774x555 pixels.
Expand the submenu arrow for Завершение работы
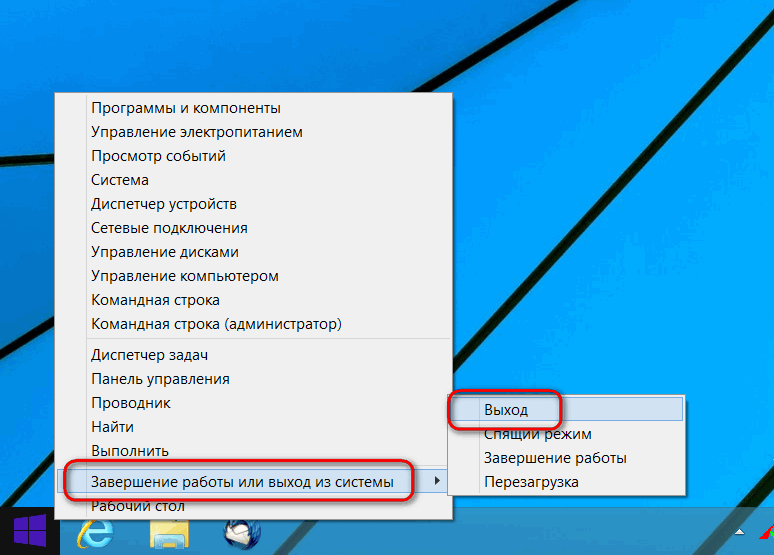tap(437, 480)
